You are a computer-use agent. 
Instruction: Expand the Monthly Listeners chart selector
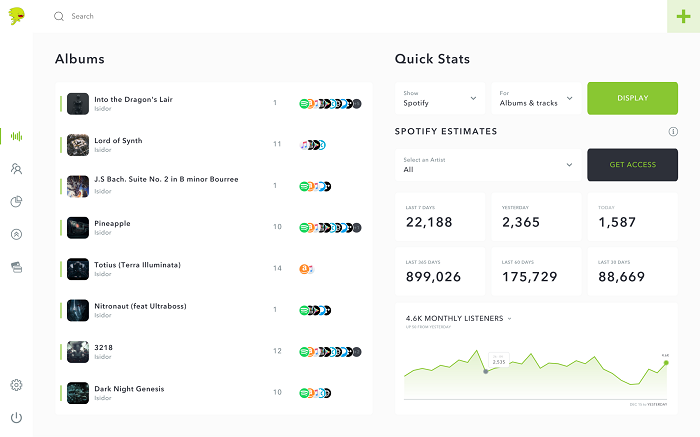tap(509, 318)
